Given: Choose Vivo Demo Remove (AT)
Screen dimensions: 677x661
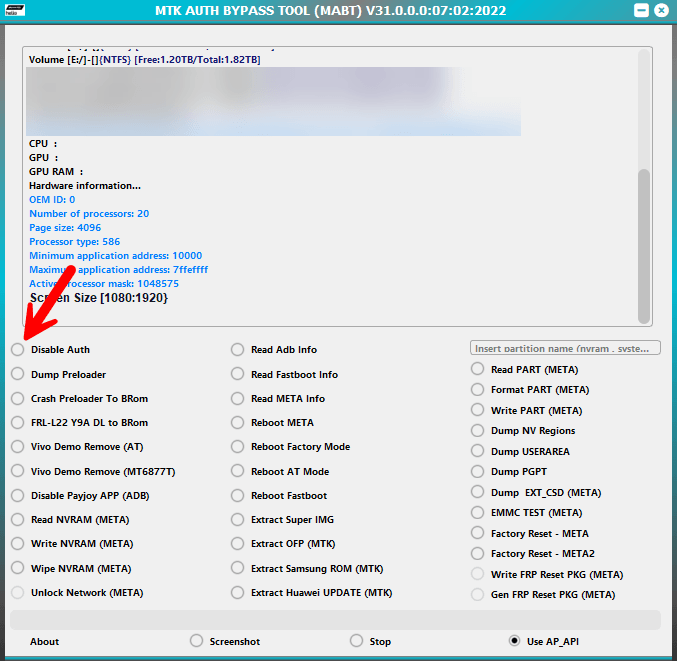Looking at the screenshot, I should 18,446.
